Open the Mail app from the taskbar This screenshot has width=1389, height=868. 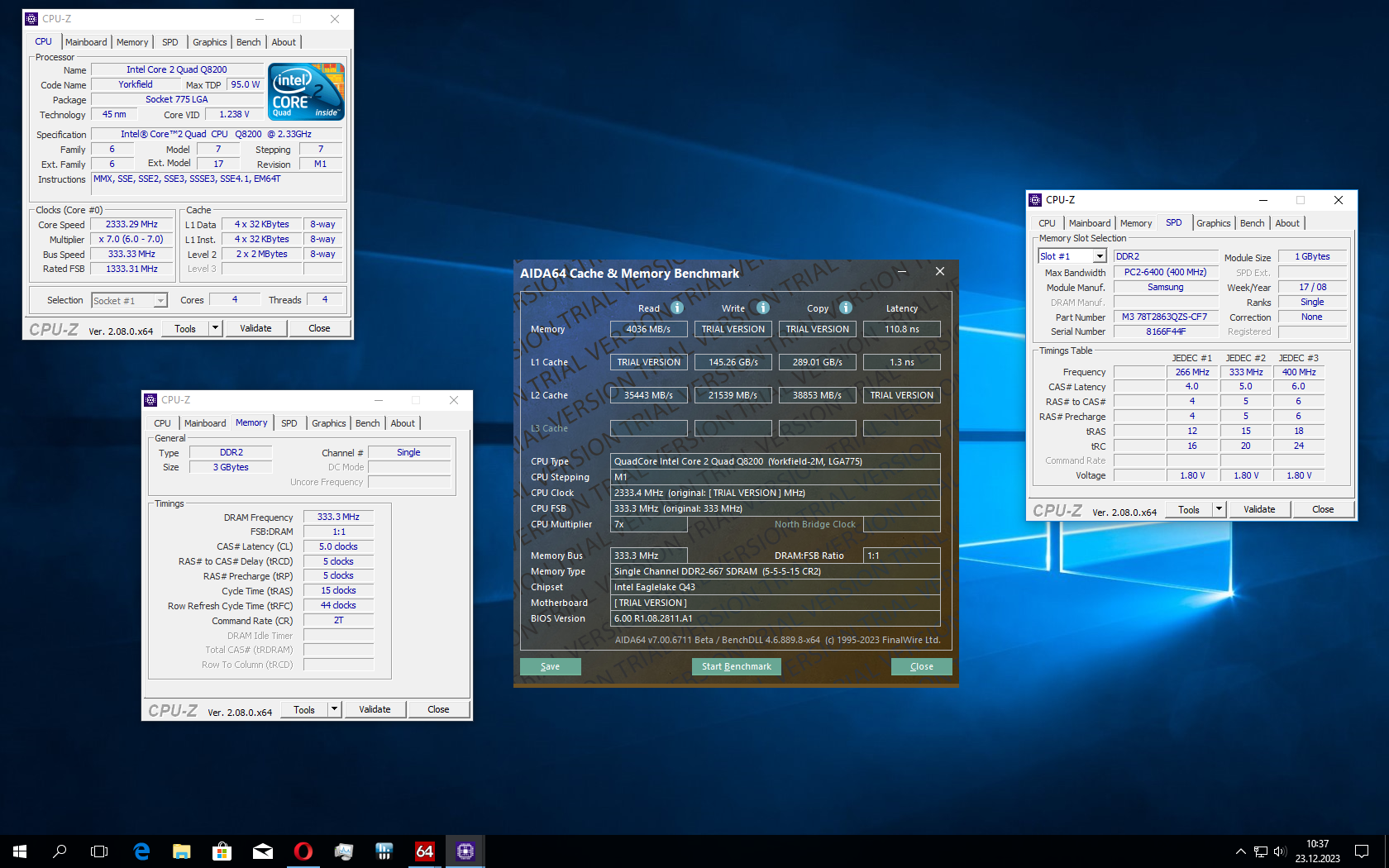pos(262,851)
